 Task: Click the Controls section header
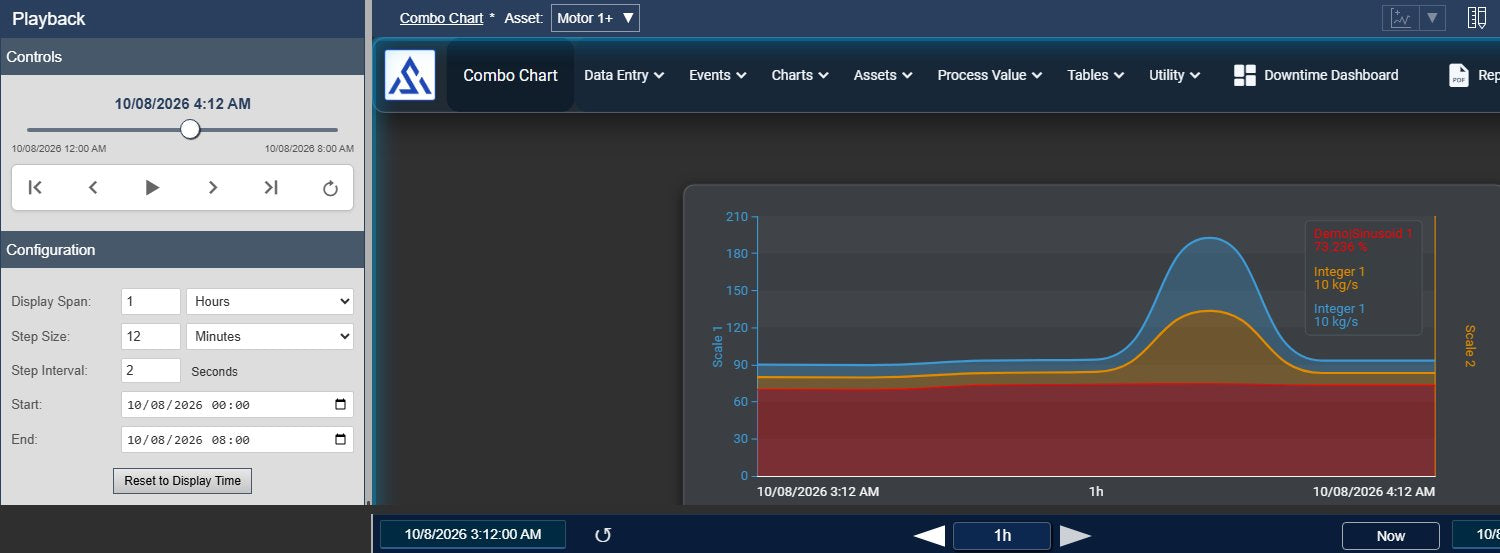(182, 57)
